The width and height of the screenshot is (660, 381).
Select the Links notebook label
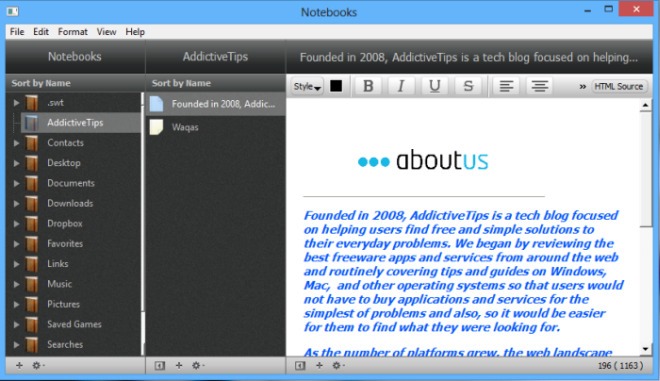tap(58, 264)
